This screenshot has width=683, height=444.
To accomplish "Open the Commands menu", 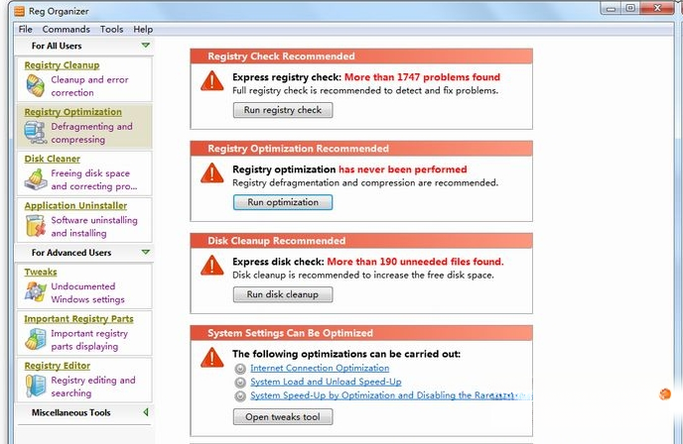I will click(66, 29).
